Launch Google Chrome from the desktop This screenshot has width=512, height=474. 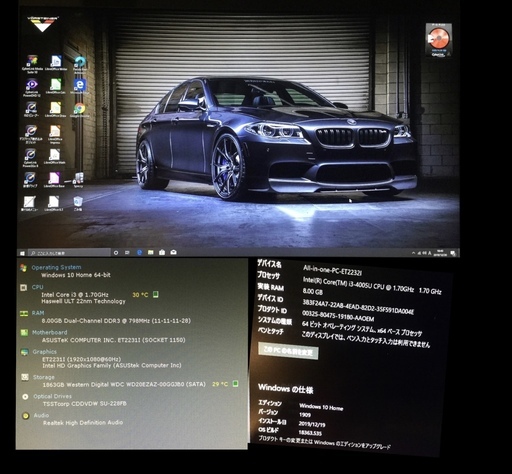tap(79, 110)
